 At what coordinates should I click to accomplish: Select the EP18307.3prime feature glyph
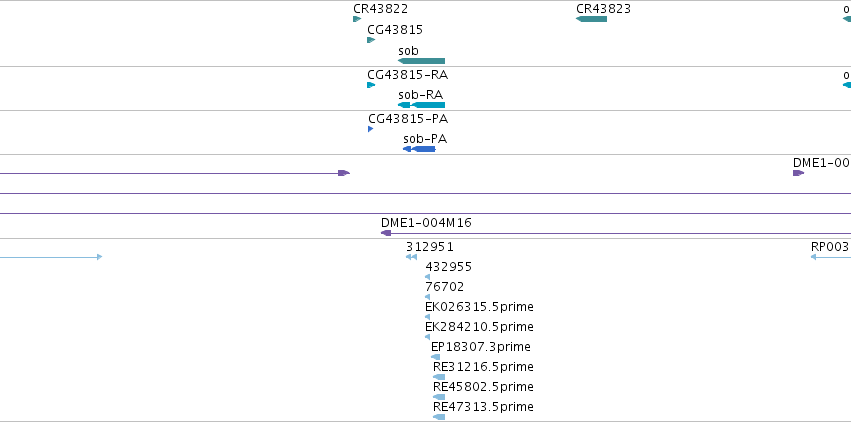click(435, 357)
